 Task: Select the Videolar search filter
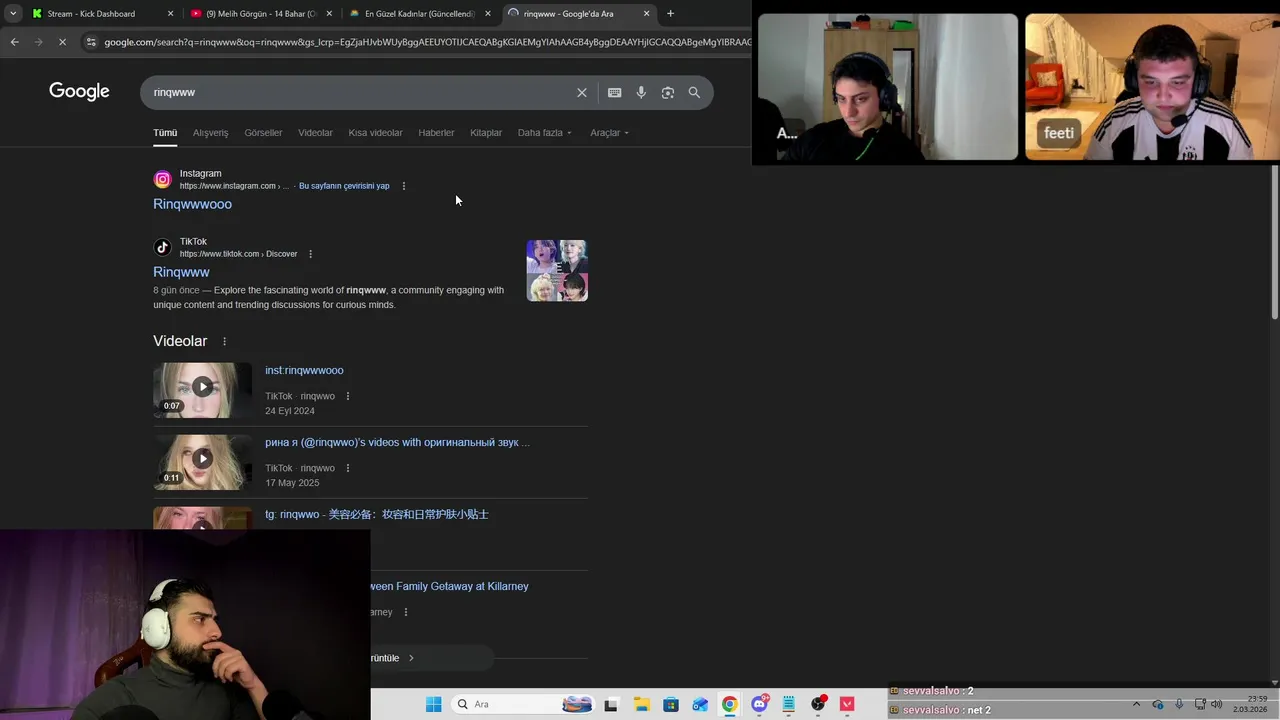[x=315, y=133]
